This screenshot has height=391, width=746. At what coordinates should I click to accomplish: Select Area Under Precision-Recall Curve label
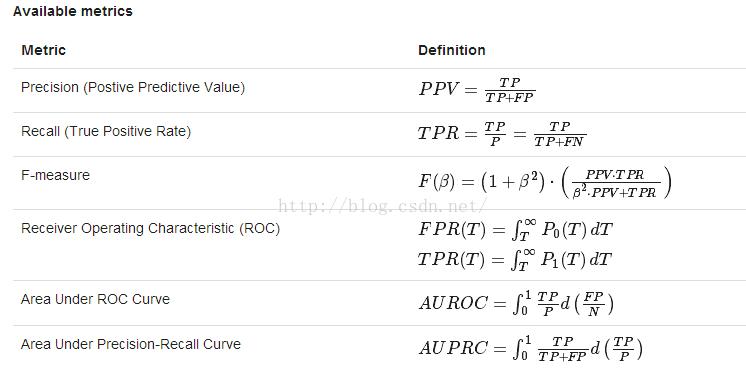pyautogui.click(x=131, y=344)
